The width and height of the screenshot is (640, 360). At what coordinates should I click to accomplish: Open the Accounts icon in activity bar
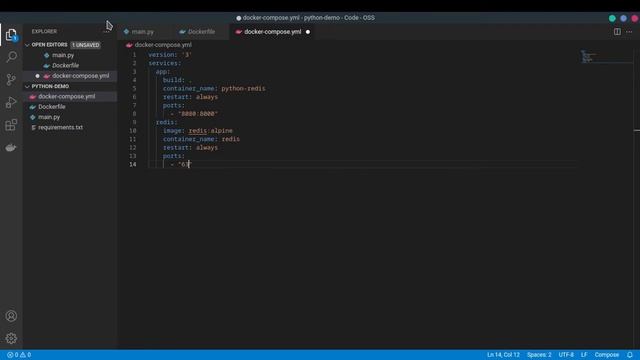pyautogui.click(x=11, y=316)
